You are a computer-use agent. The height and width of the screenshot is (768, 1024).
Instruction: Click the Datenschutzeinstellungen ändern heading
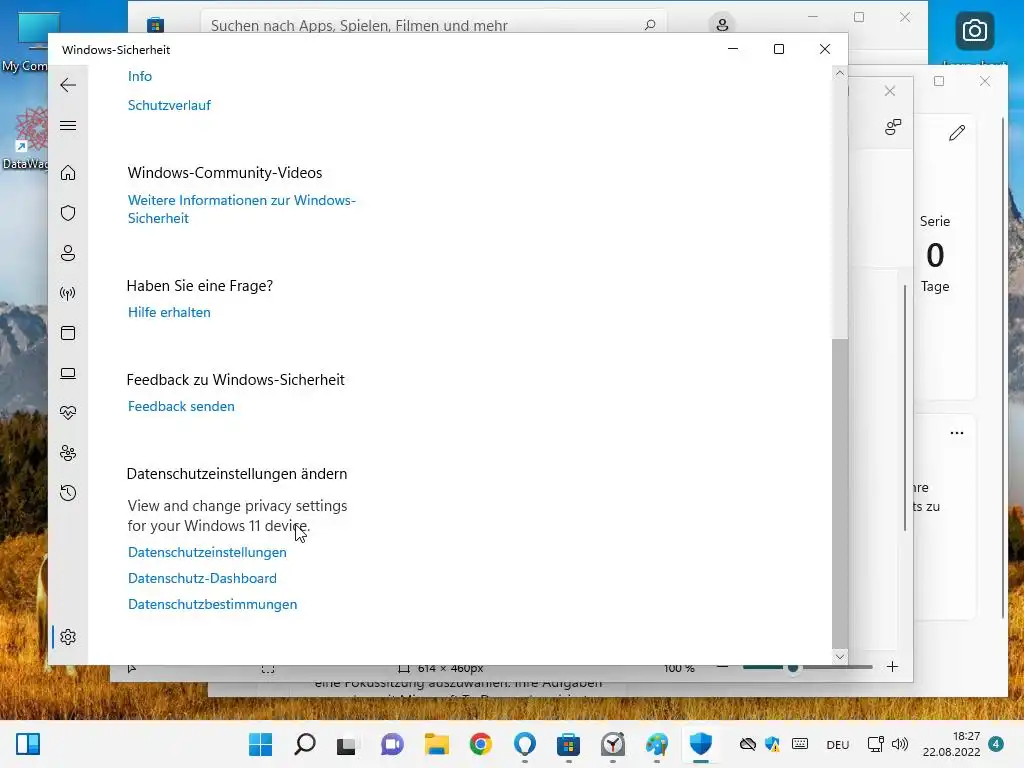tap(237, 473)
